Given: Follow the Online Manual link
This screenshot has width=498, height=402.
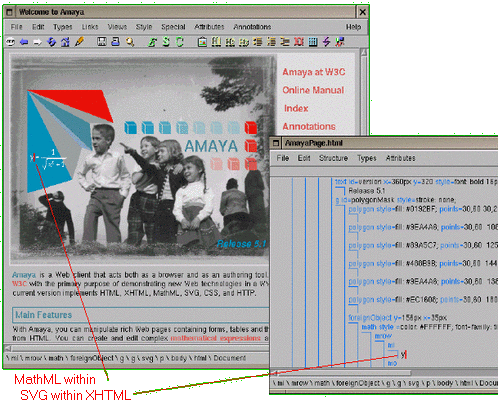Looking at the screenshot, I should tap(313, 90).
